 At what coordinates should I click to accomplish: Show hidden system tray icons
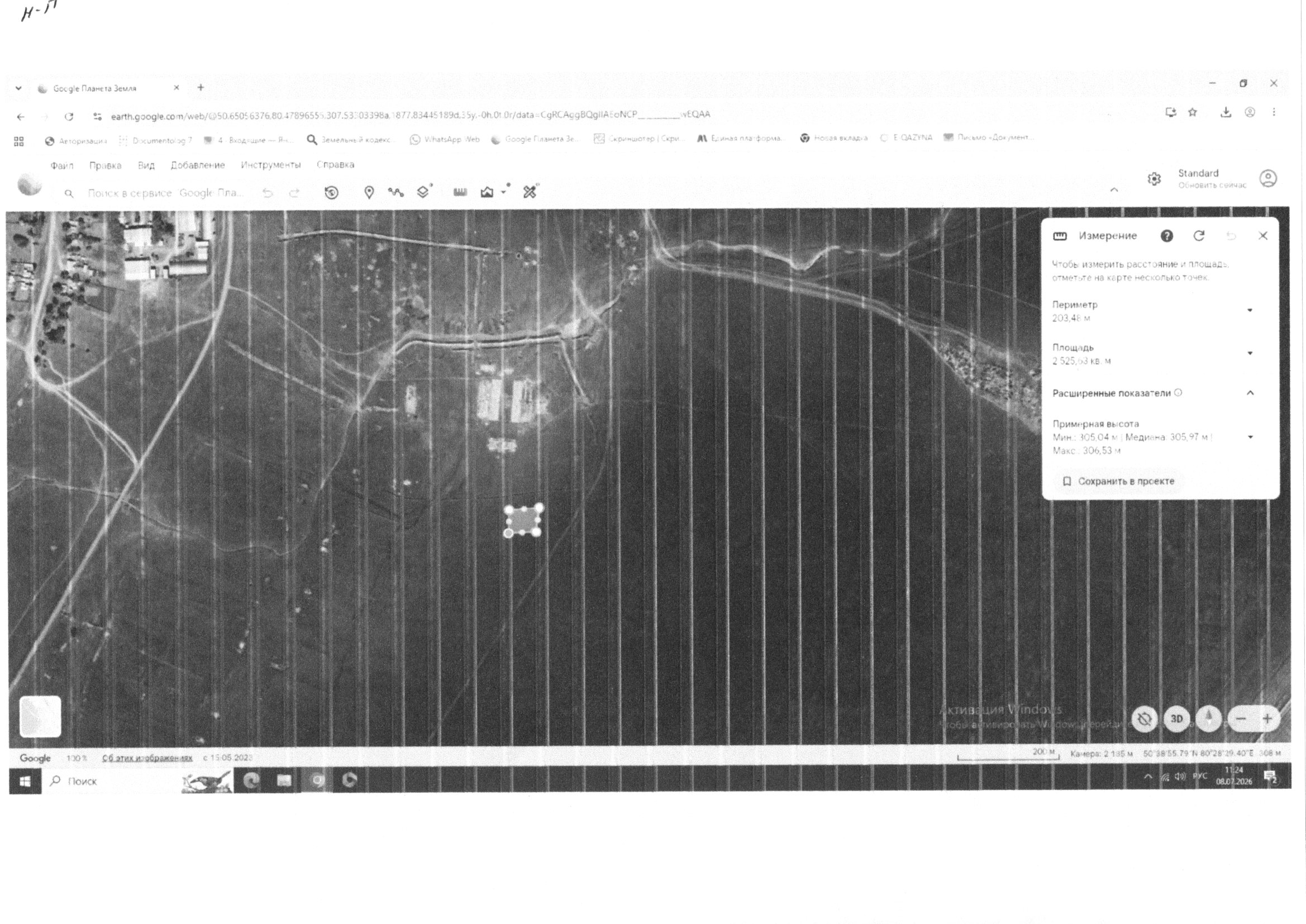pos(1148,777)
